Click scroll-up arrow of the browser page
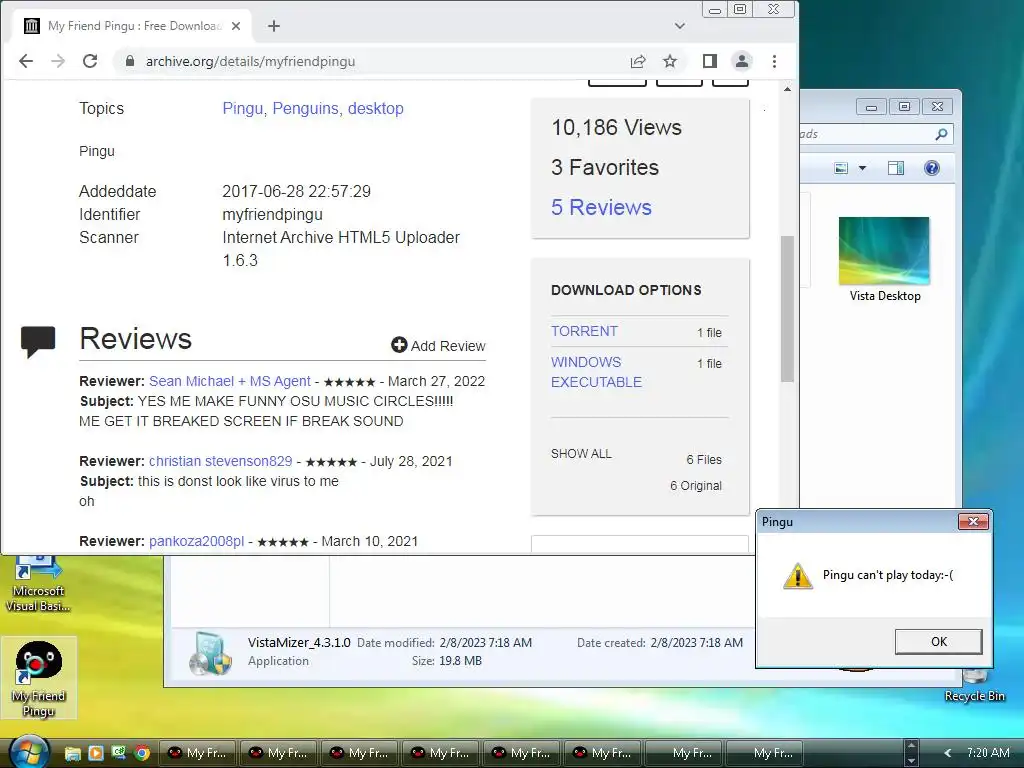1024x768 pixels. (788, 89)
